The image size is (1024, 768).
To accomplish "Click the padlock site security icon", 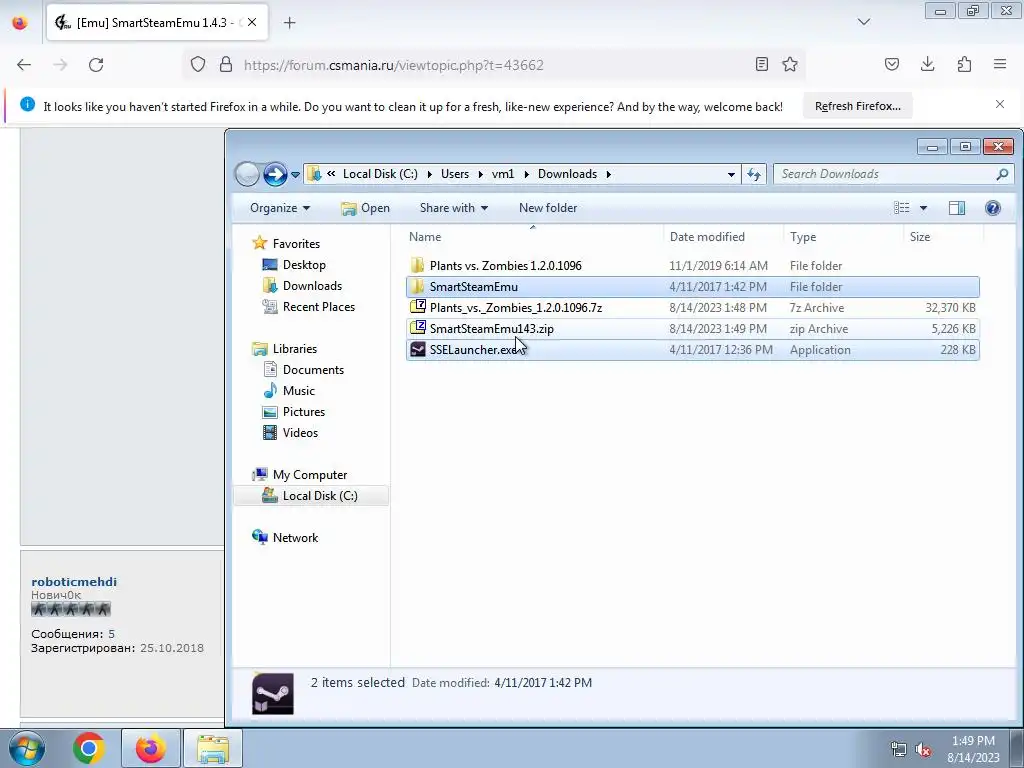I will point(226,65).
